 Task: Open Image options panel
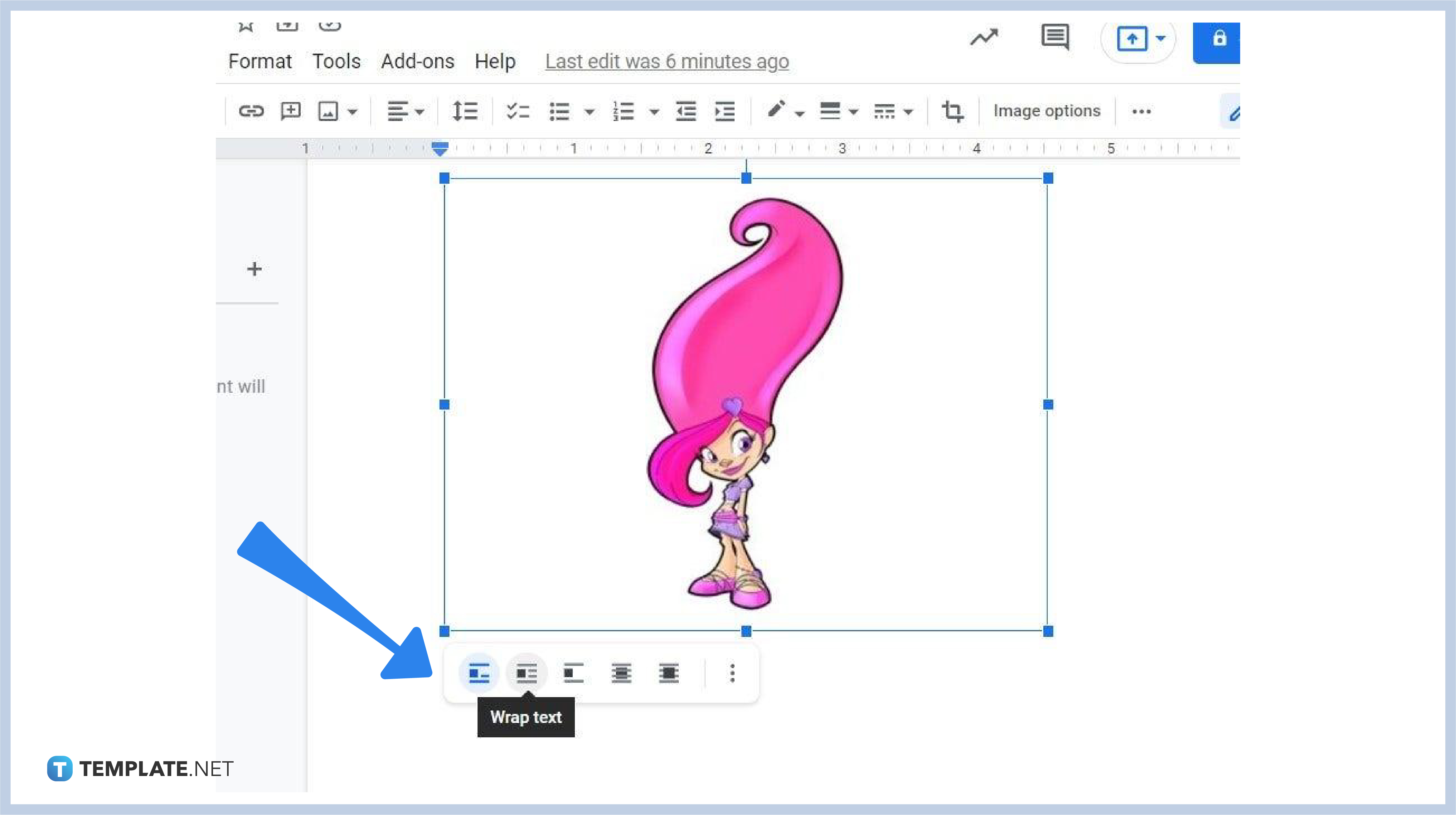point(1047,111)
